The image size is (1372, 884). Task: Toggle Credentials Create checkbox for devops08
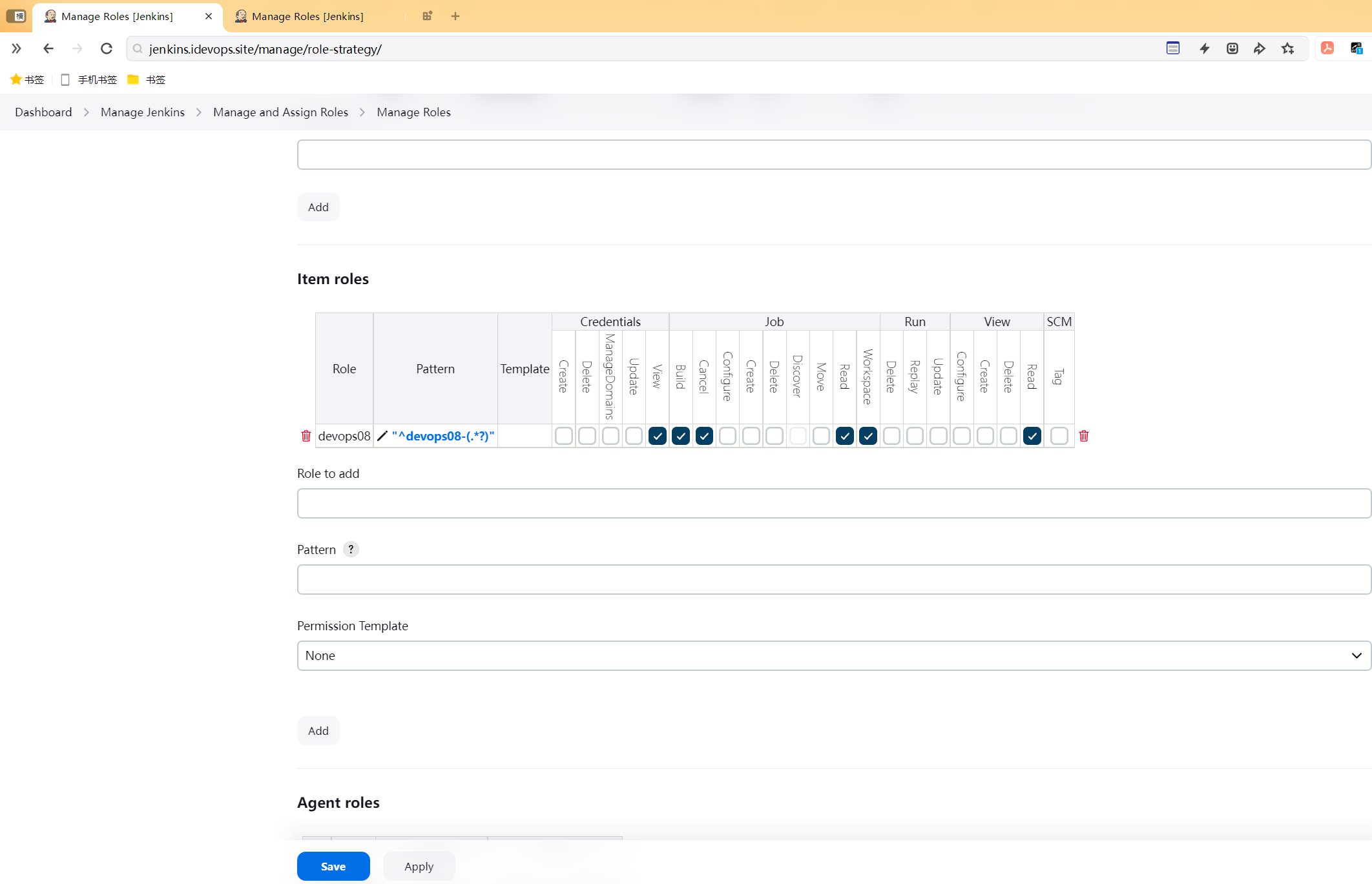564,436
